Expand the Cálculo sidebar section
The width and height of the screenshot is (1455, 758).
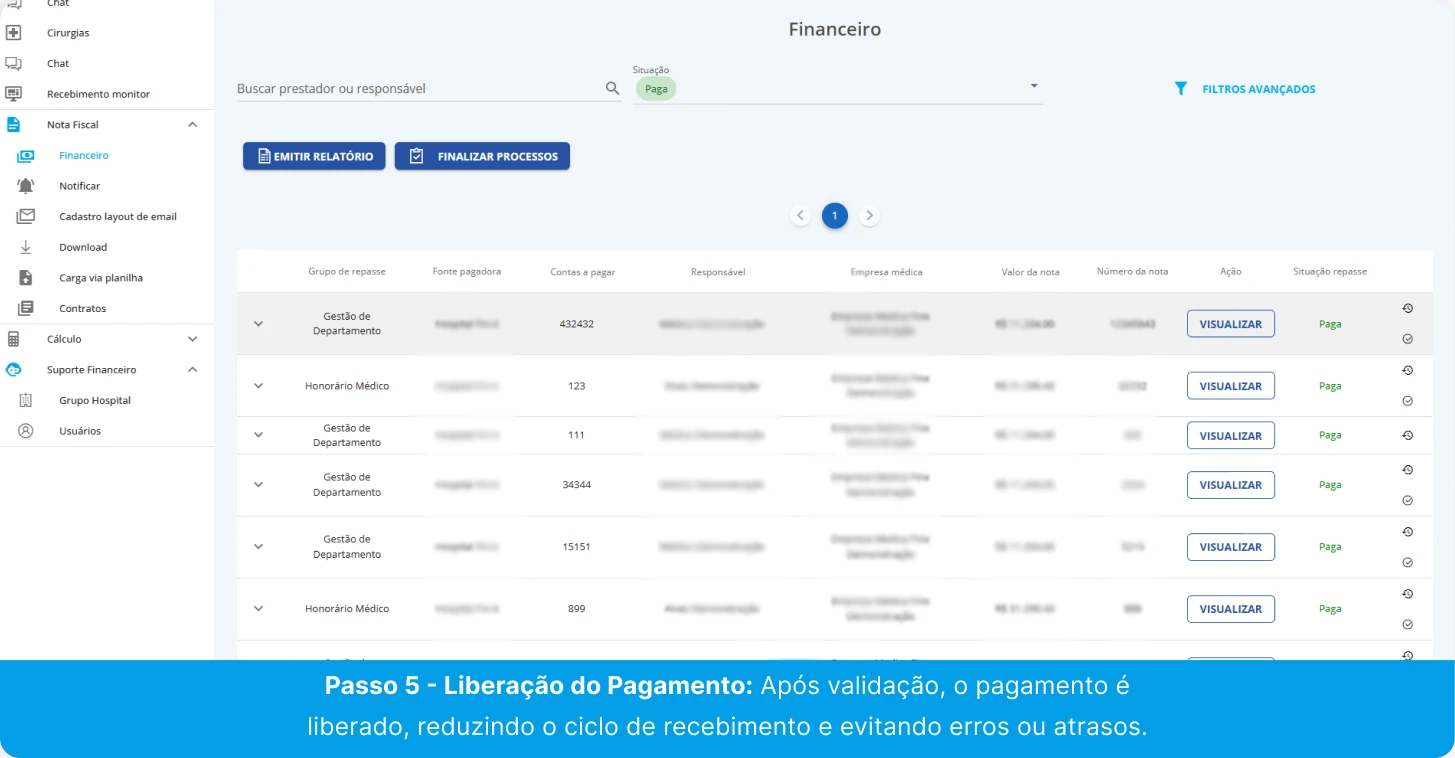193,339
